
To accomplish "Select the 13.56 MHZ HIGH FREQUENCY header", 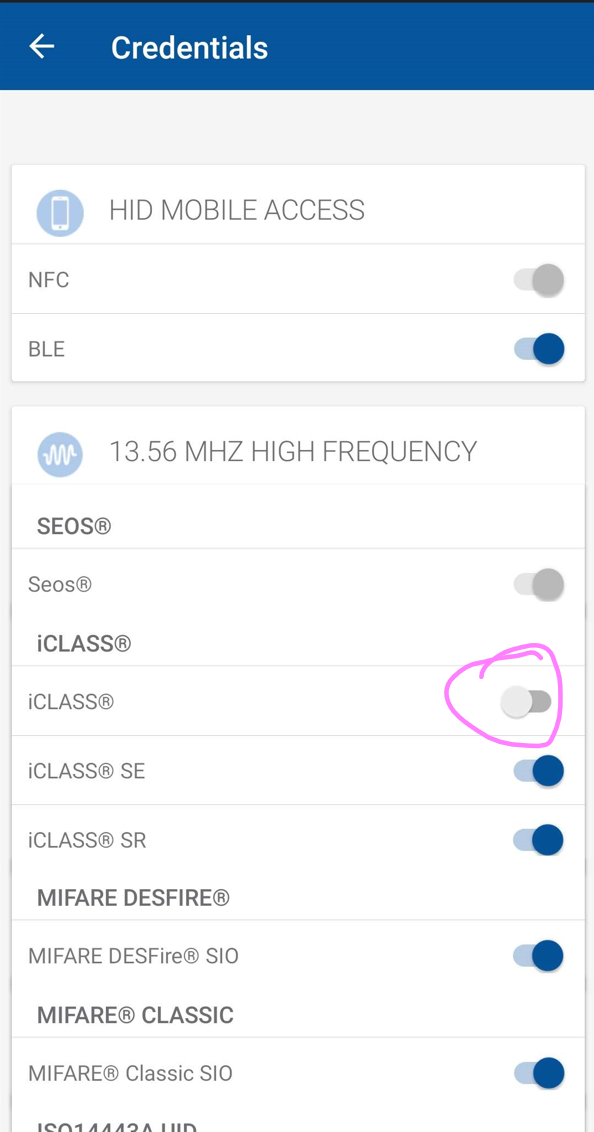I will (293, 451).
